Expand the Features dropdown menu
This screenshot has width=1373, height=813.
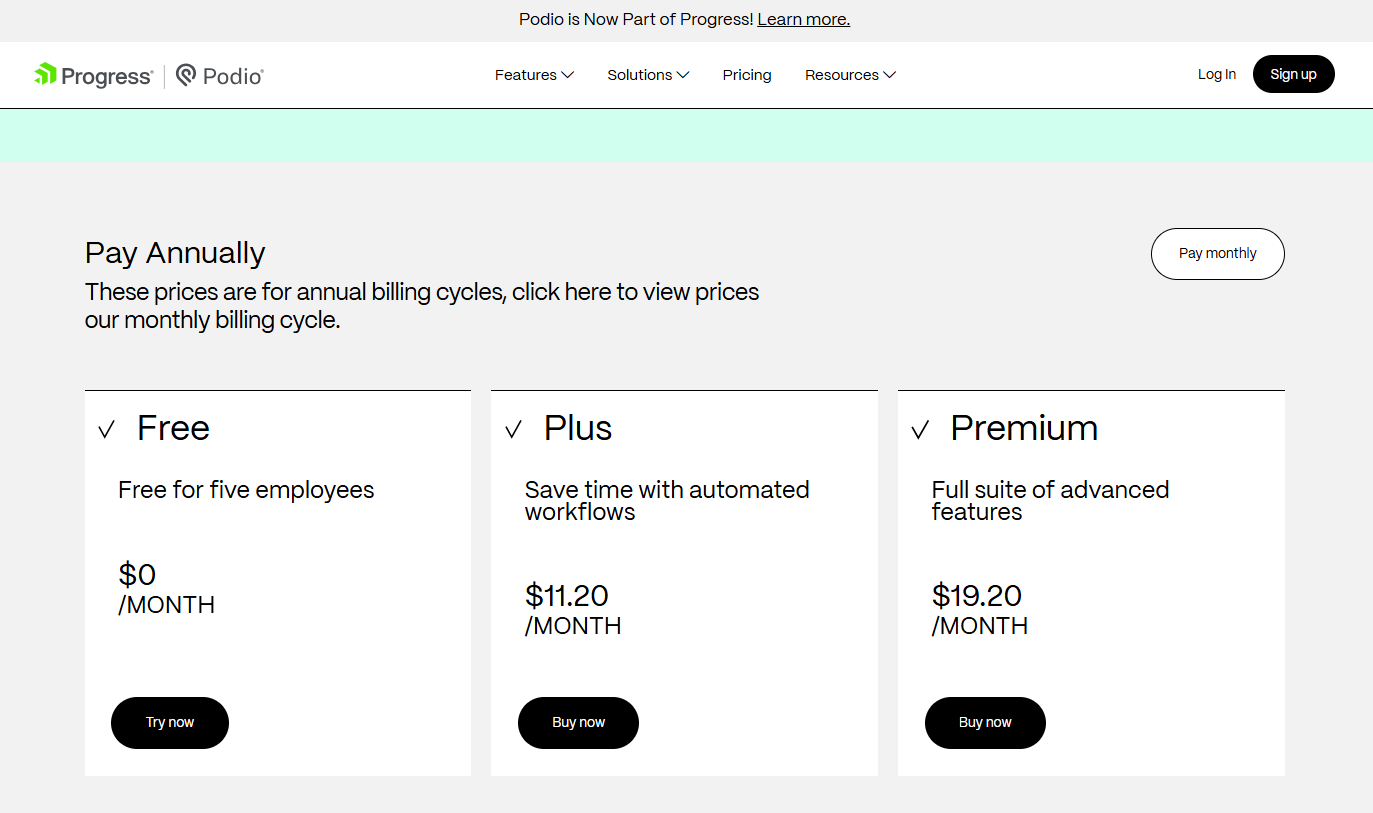click(x=534, y=75)
